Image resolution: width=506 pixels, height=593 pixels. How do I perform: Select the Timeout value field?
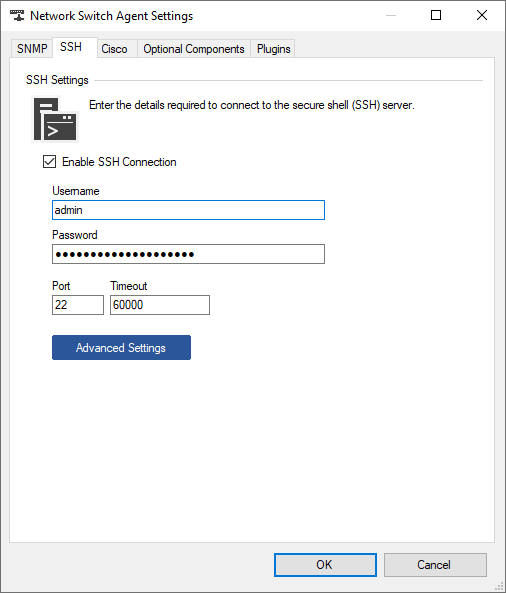pyautogui.click(x=160, y=305)
